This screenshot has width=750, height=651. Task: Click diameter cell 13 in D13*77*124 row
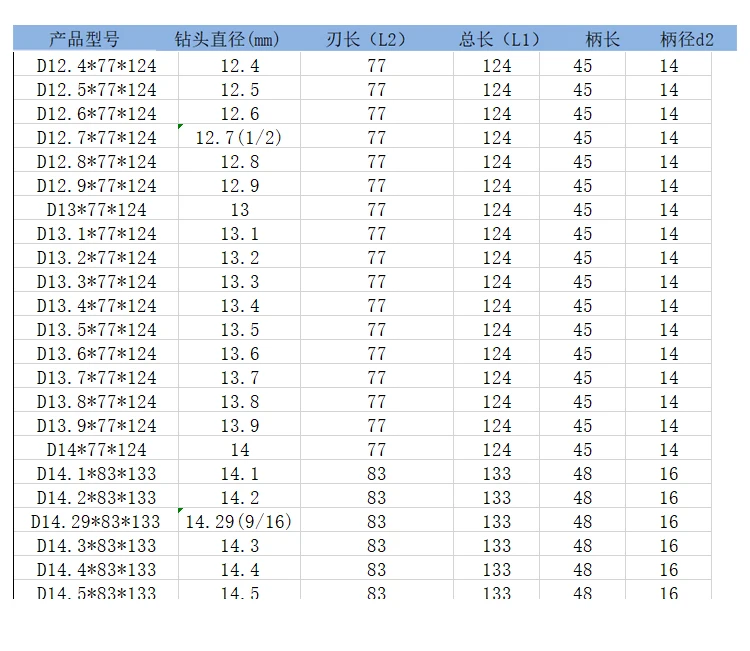pyautogui.click(x=239, y=210)
